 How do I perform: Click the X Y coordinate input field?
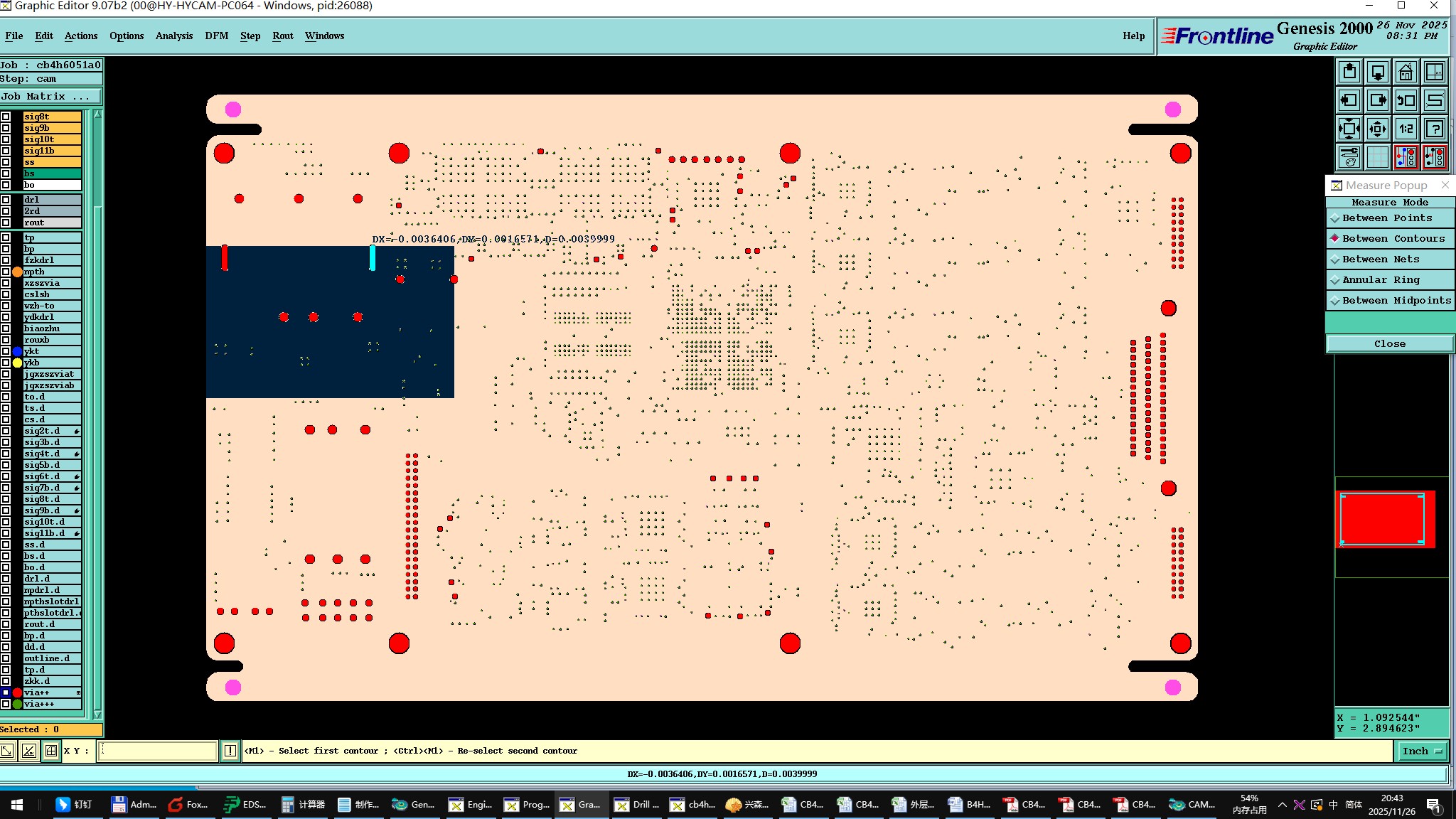pyautogui.click(x=158, y=751)
